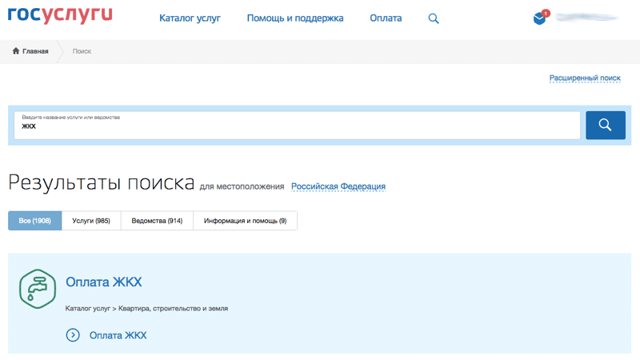Click the home icon in breadcrumbs
The height and width of the screenshot is (360, 640).
[16, 51]
